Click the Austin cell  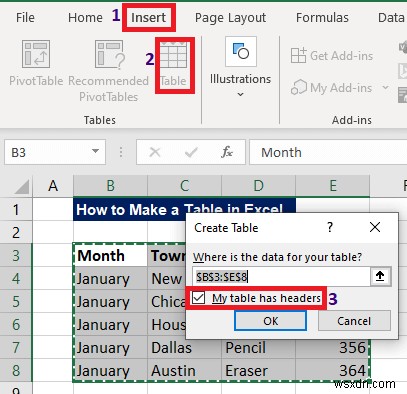(x=184, y=371)
